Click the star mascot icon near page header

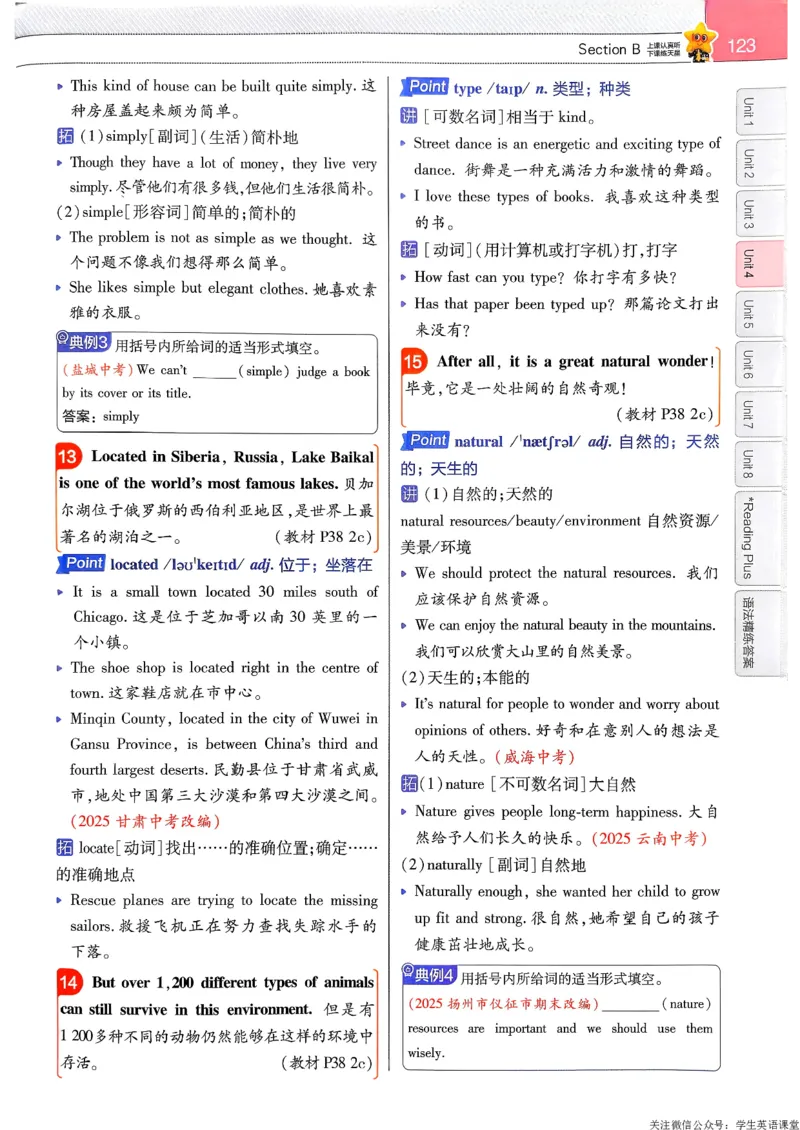coord(699,40)
